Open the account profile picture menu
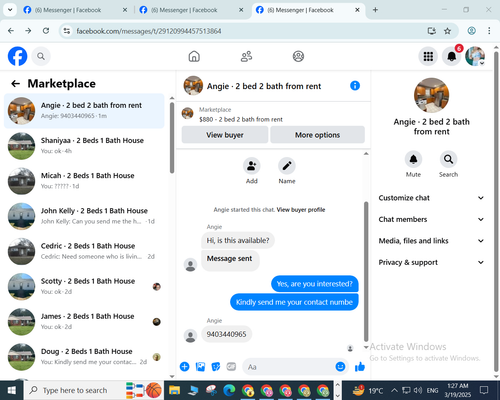The width and height of the screenshot is (500, 400). (475, 56)
